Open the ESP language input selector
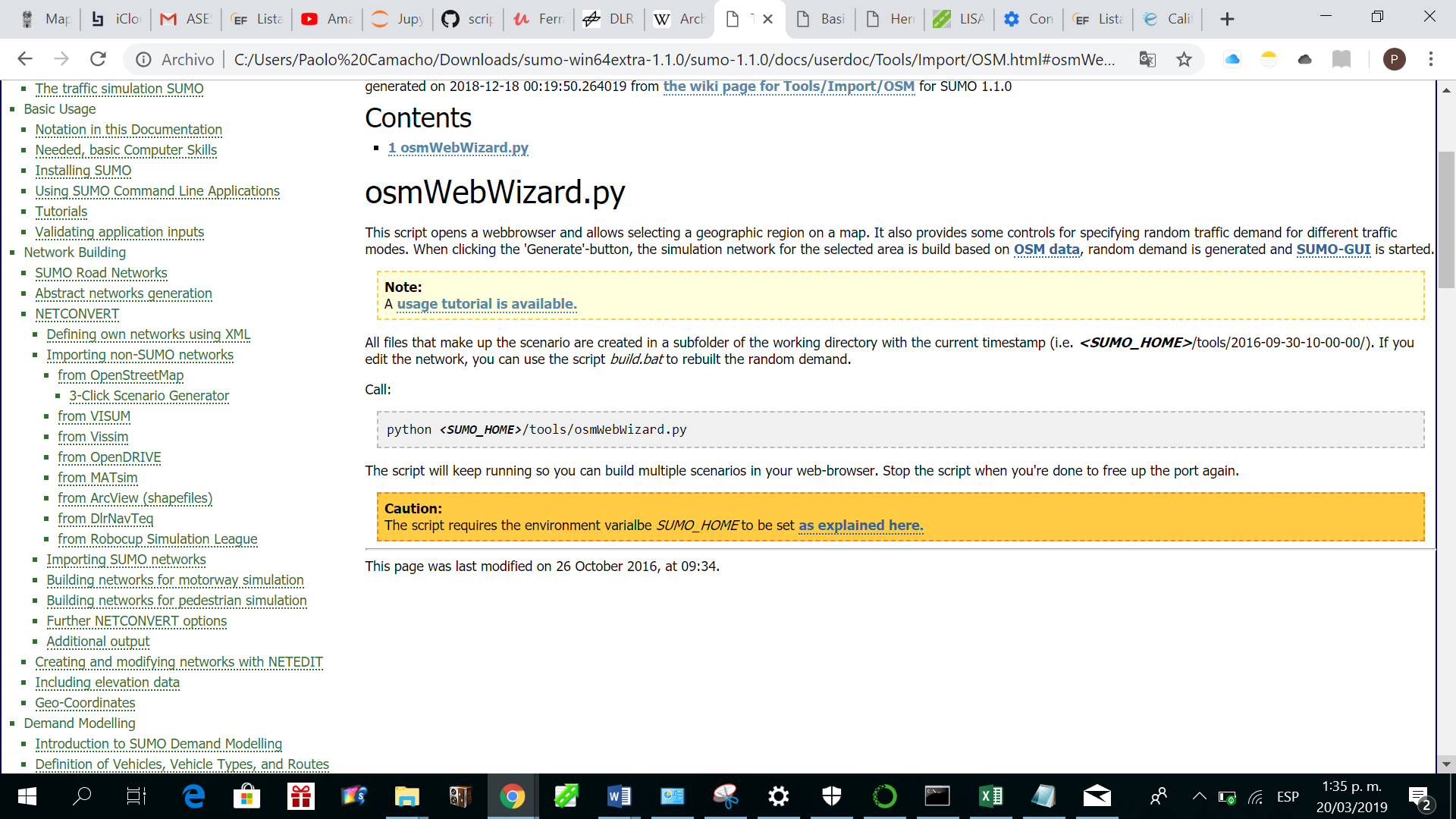 [1288, 796]
